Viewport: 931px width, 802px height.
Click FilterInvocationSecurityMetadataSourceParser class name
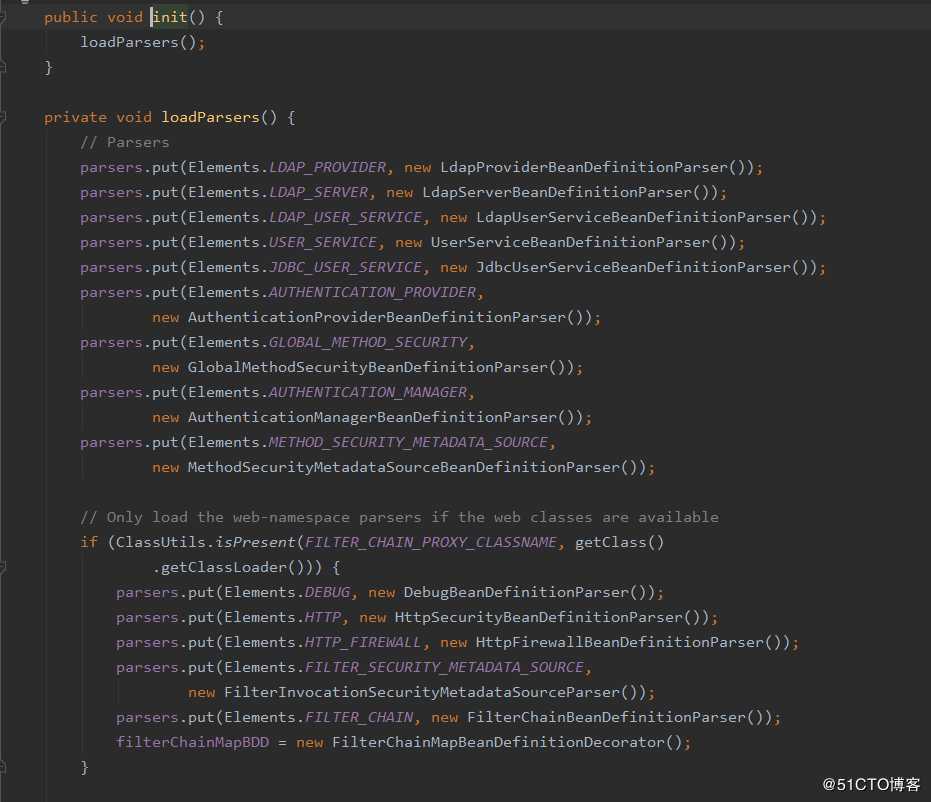422,692
